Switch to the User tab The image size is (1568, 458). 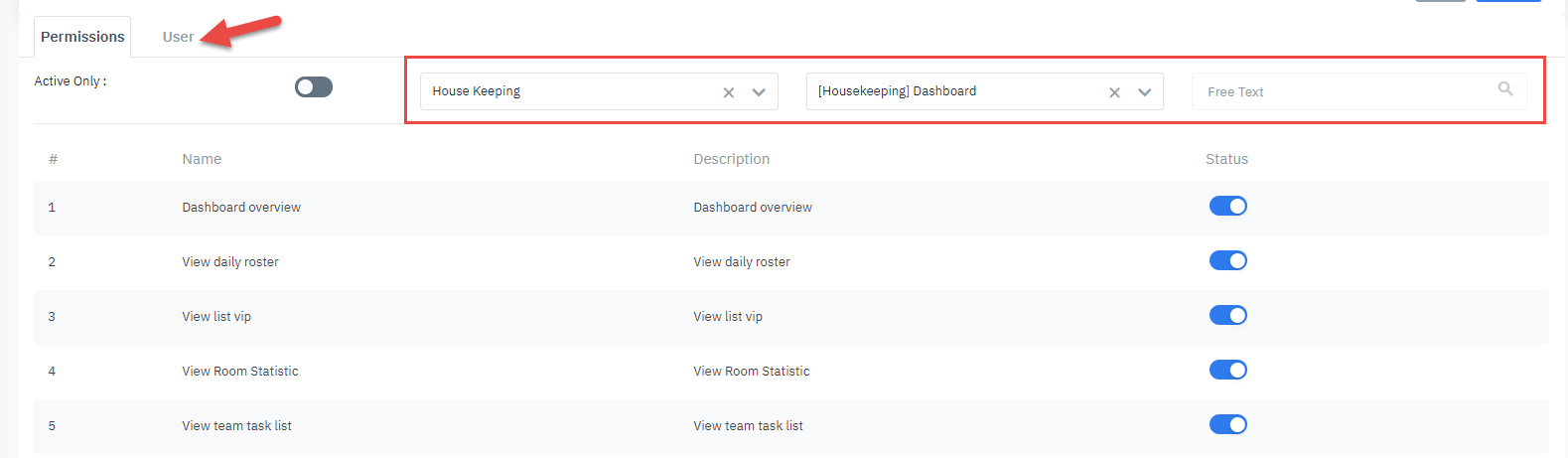(178, 37)
